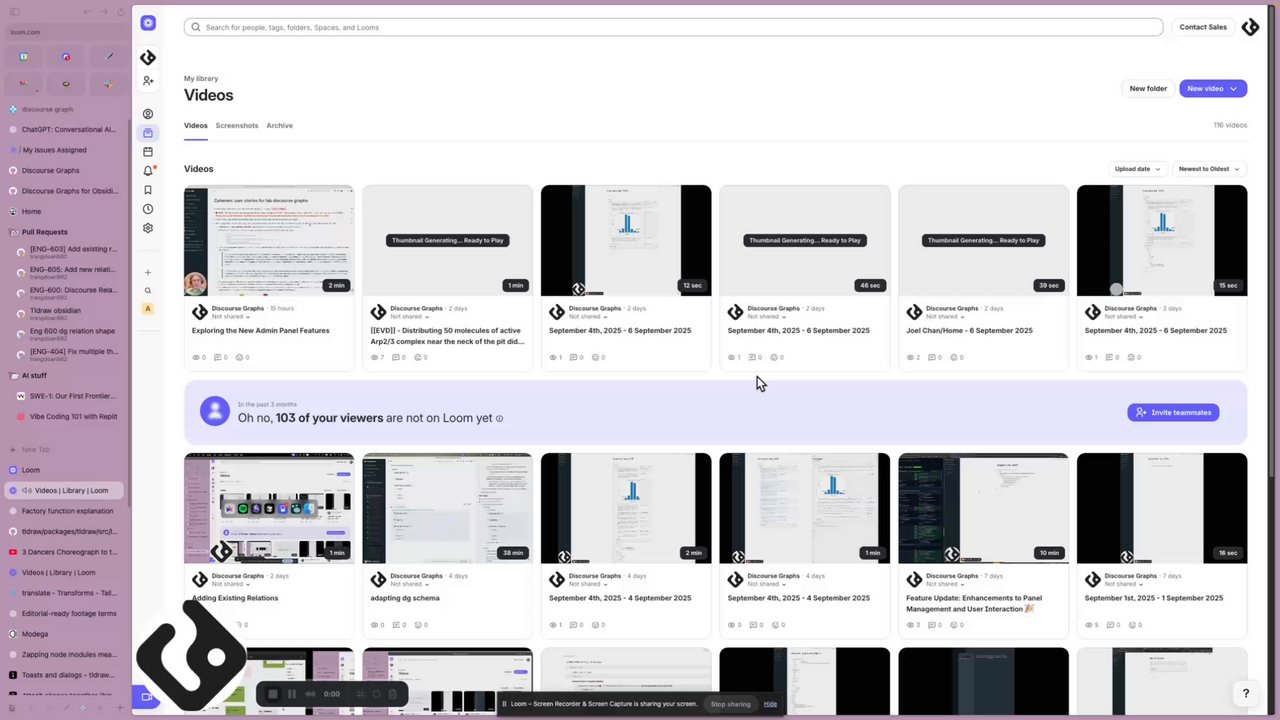1280x720 pixels.
Task: Expand the Pull Requests folder in browser sidebar
Action: [66, 232]
